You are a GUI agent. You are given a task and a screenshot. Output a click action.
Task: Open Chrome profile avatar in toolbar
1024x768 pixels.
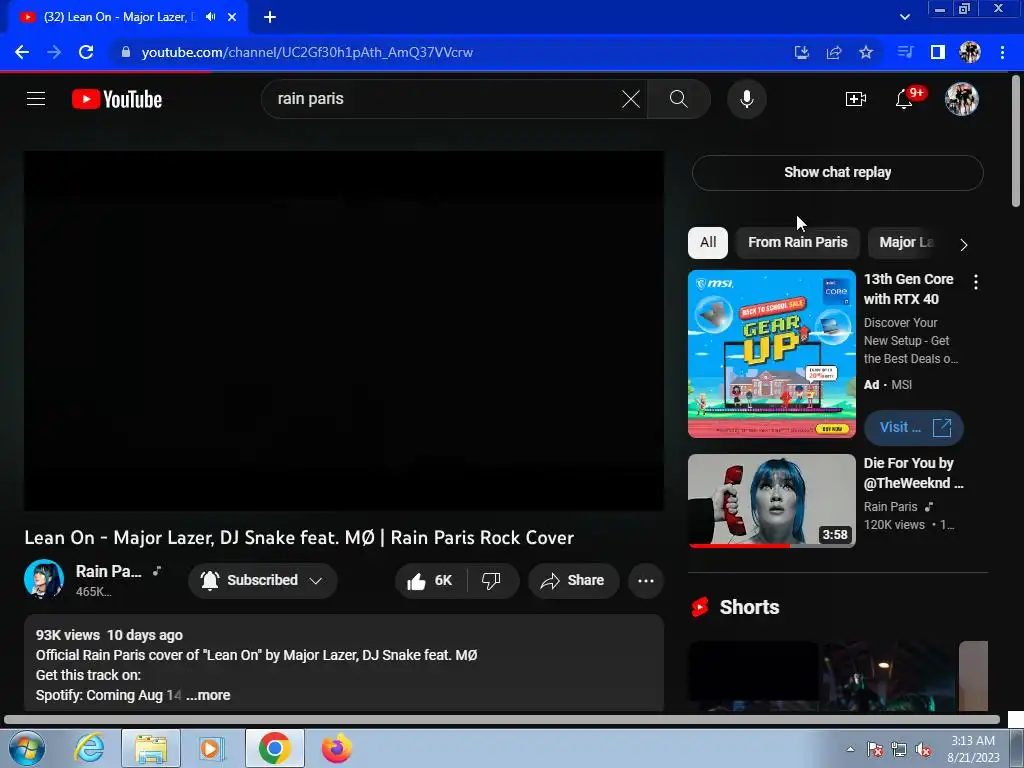[970, 52]
